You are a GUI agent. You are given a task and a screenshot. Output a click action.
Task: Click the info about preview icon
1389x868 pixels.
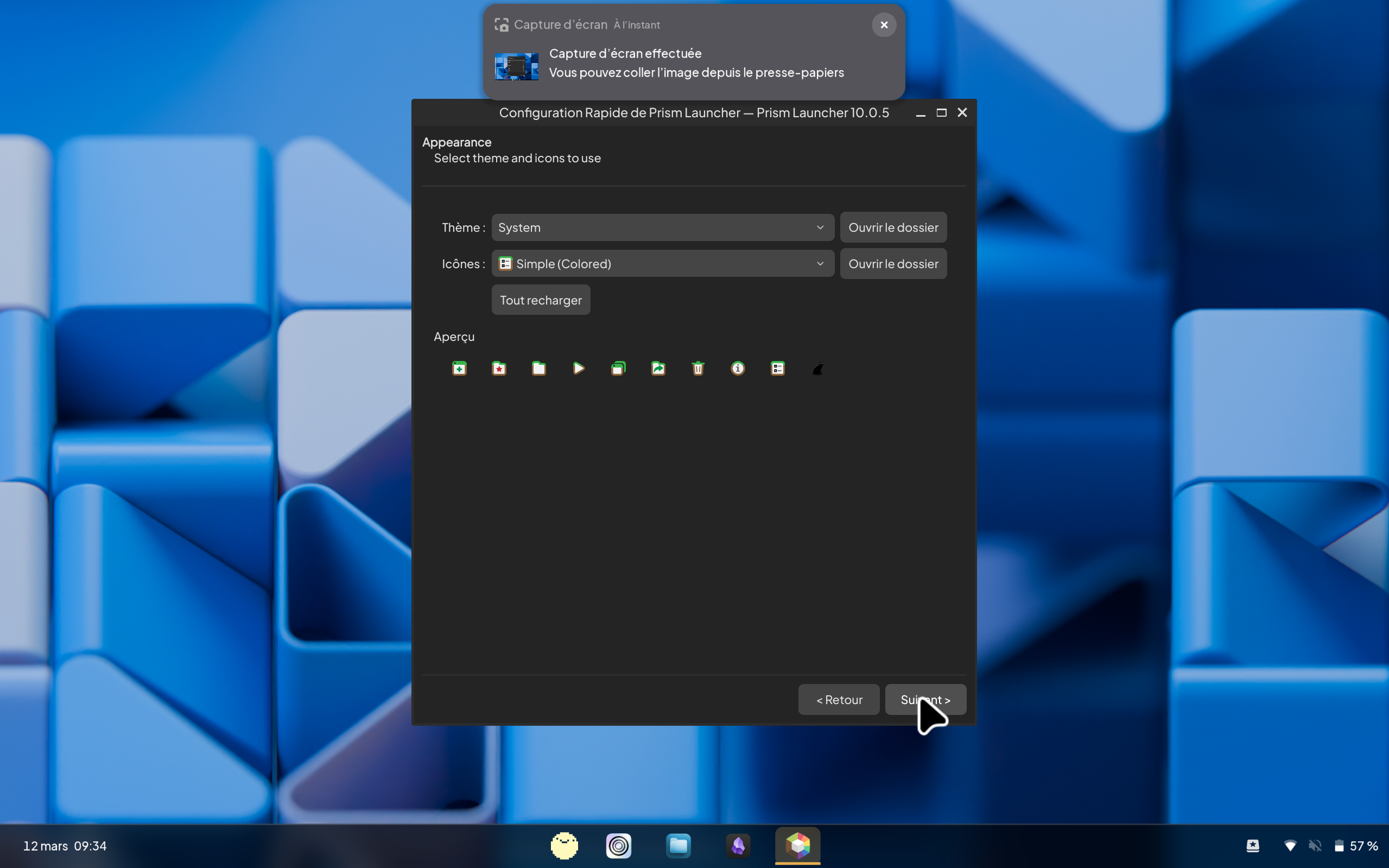(x=738, y=369)
